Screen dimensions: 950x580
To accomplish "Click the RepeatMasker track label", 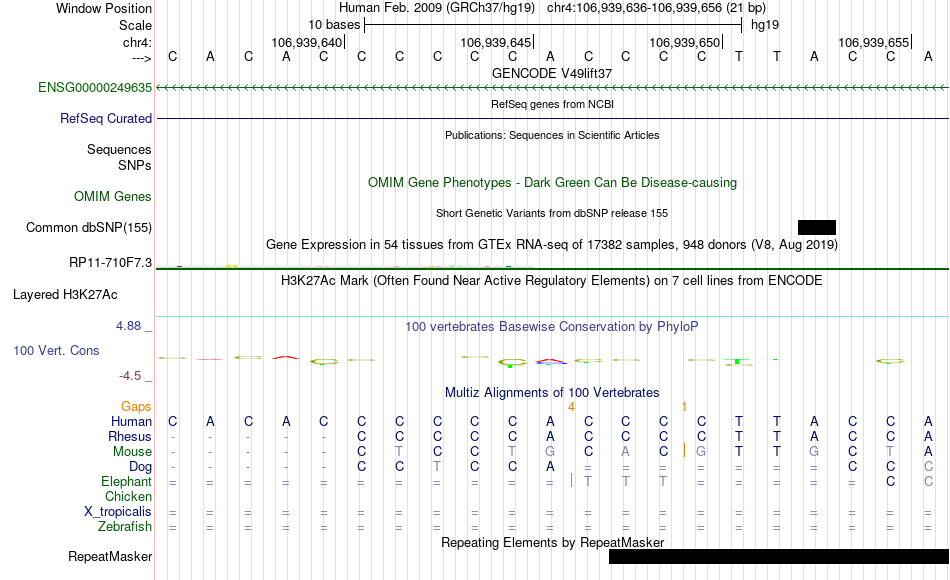I will point(110,556).
